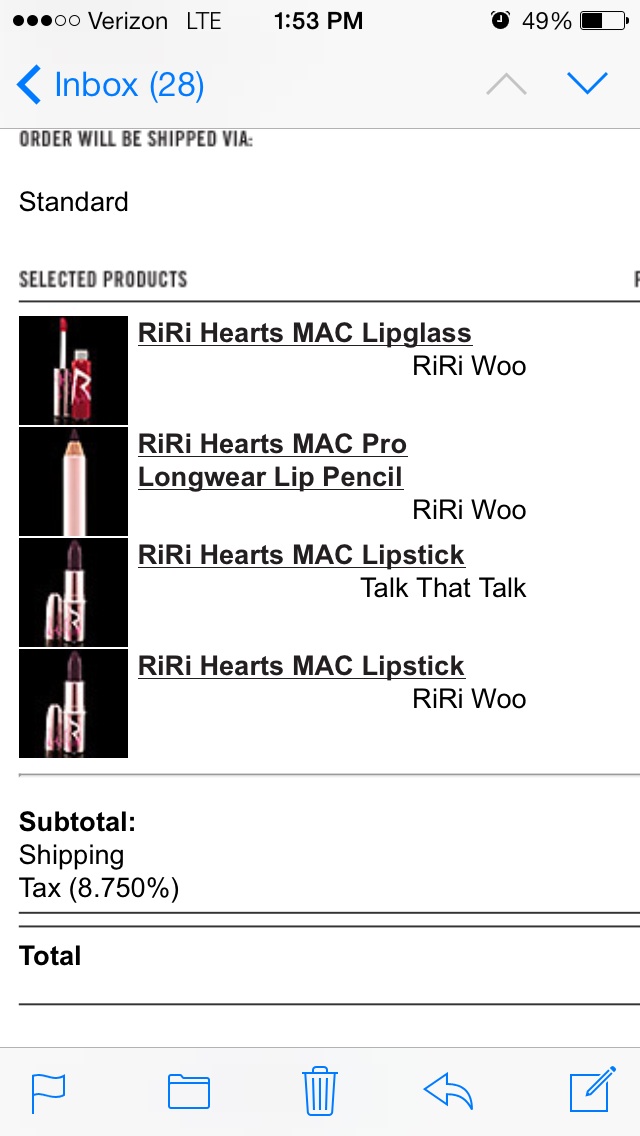
Task: Tap the battery indicator in status bar
Action: tap(604, 21)
